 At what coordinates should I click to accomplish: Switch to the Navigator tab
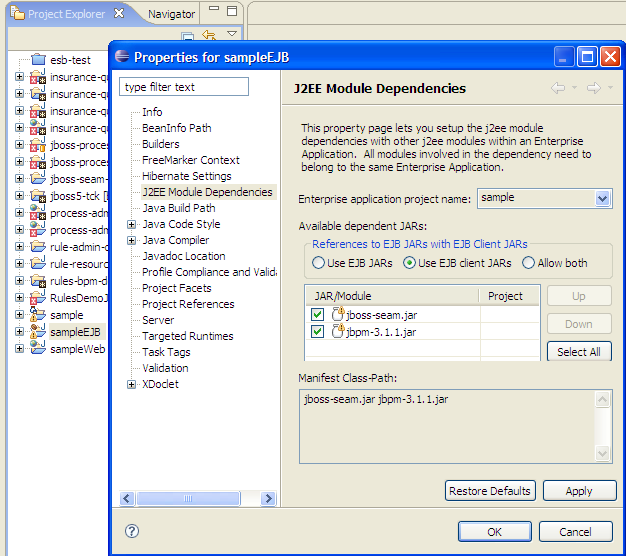pos(171,14)
